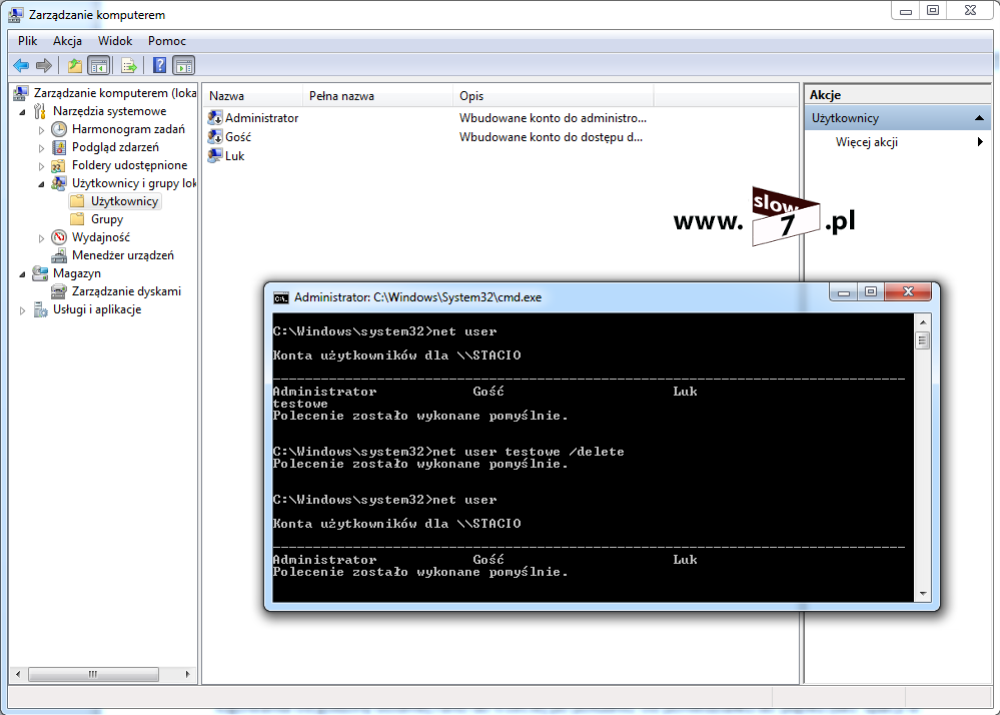
Task: Click the Użytkownicy i grupy lokalne icon
Action: point(59,183)
